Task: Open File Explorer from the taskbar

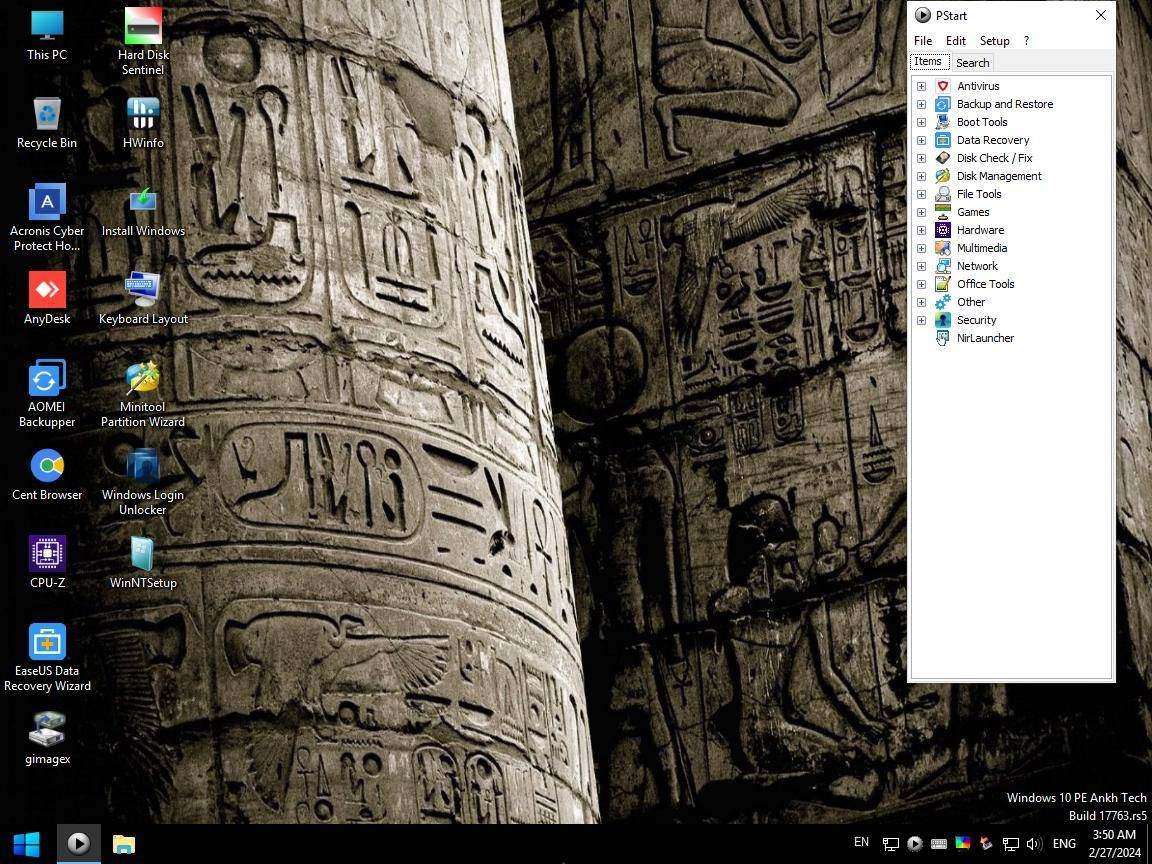Action: [123, 843]
